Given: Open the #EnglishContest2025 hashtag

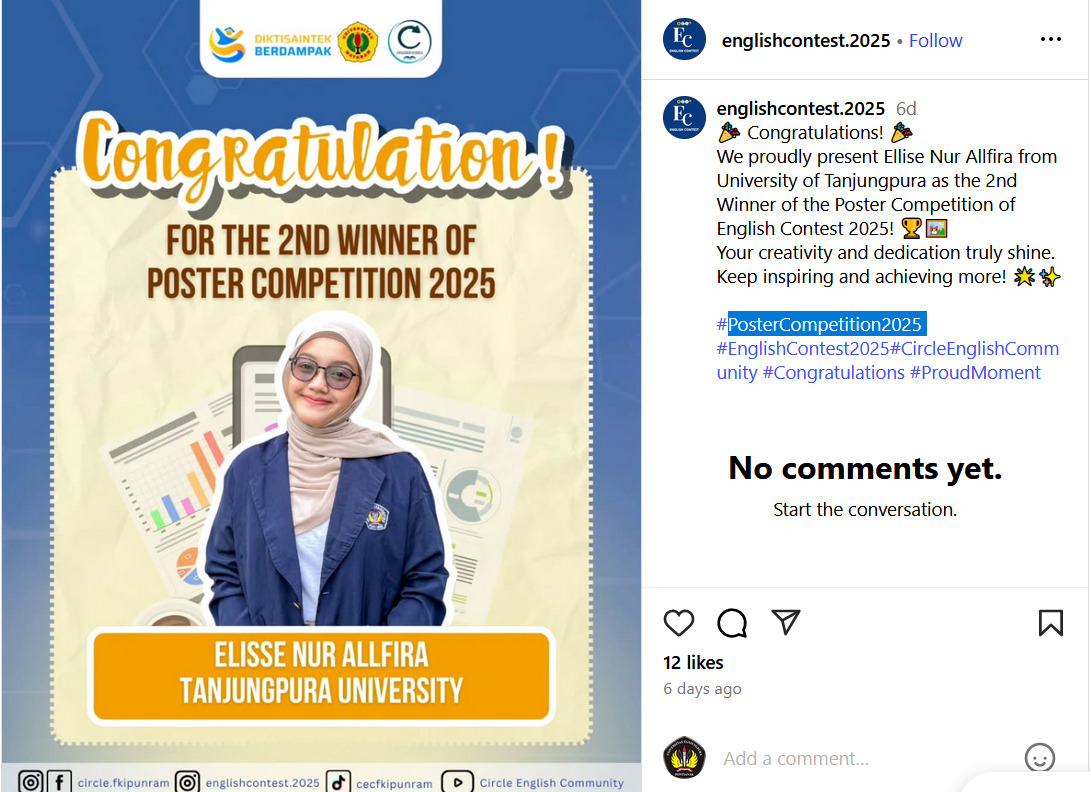Looking at the screenshot, I should [x=803, y=348].
